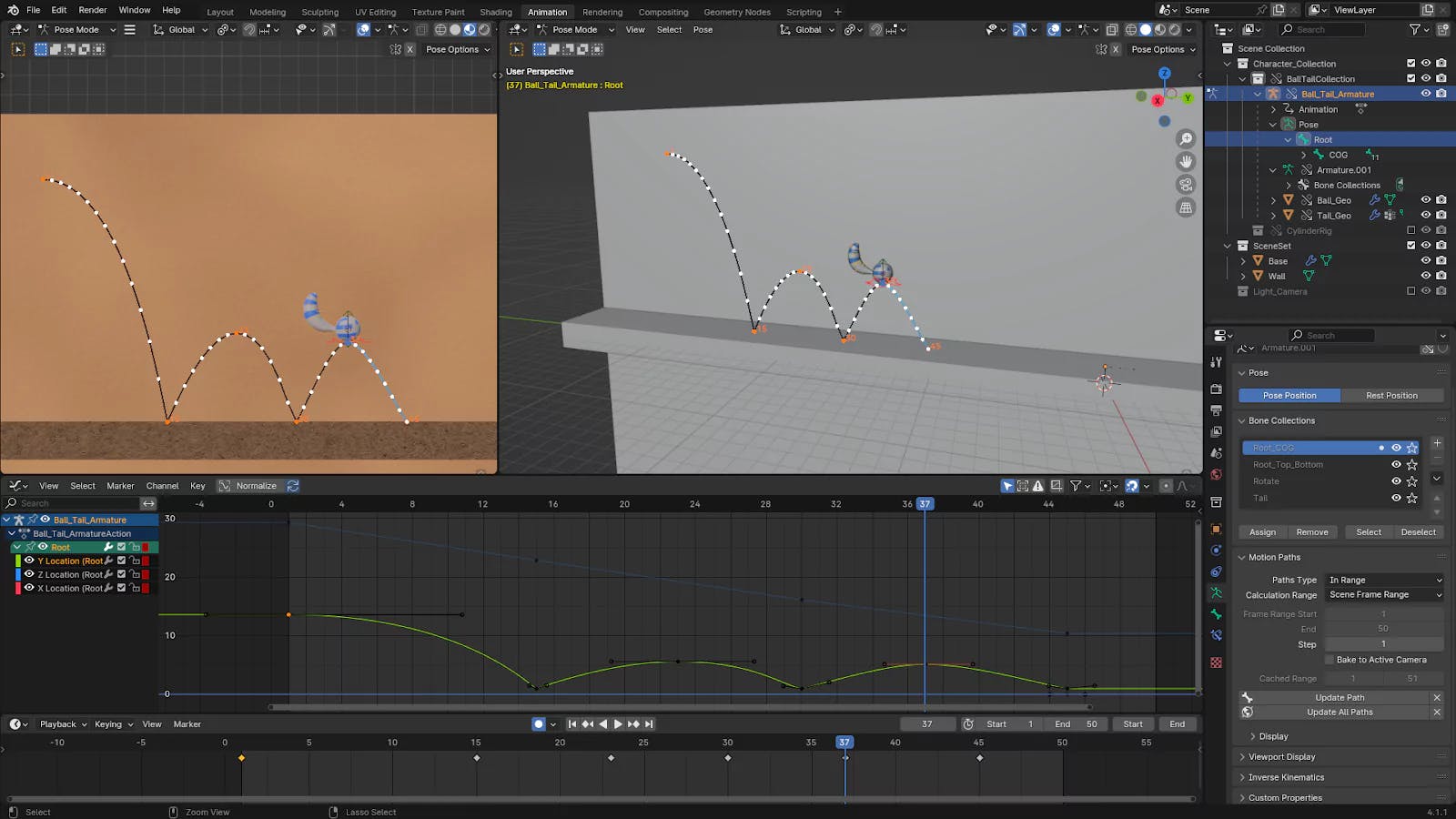Open the Render properties tab

1216,389
